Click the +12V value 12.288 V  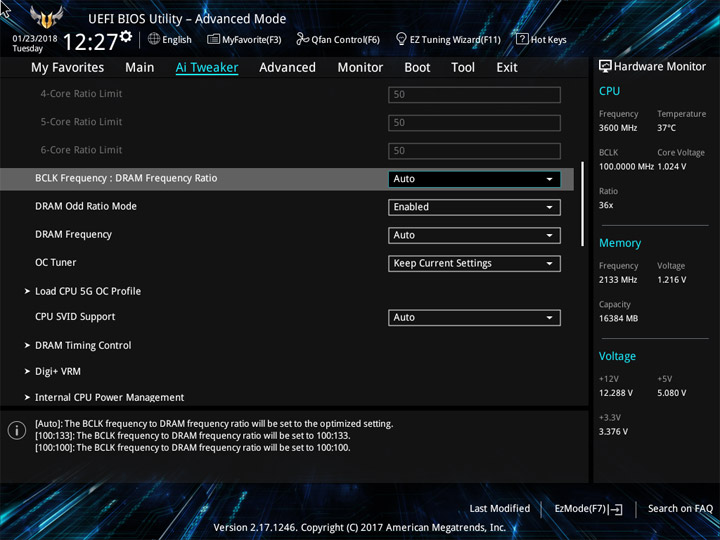[x=615, y=393]
